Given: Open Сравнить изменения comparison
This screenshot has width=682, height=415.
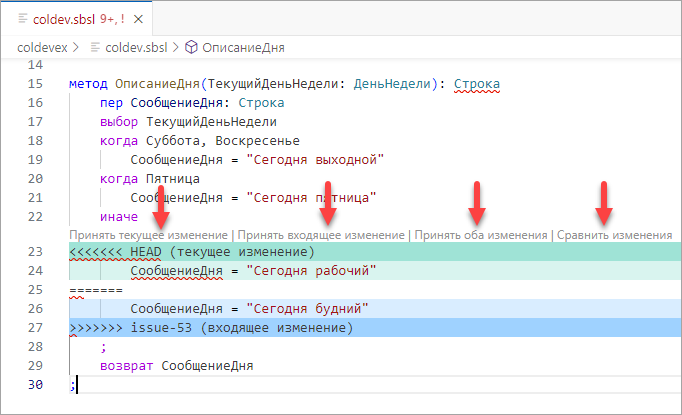Looking at the screenshot, I should [x=614, y=235].
